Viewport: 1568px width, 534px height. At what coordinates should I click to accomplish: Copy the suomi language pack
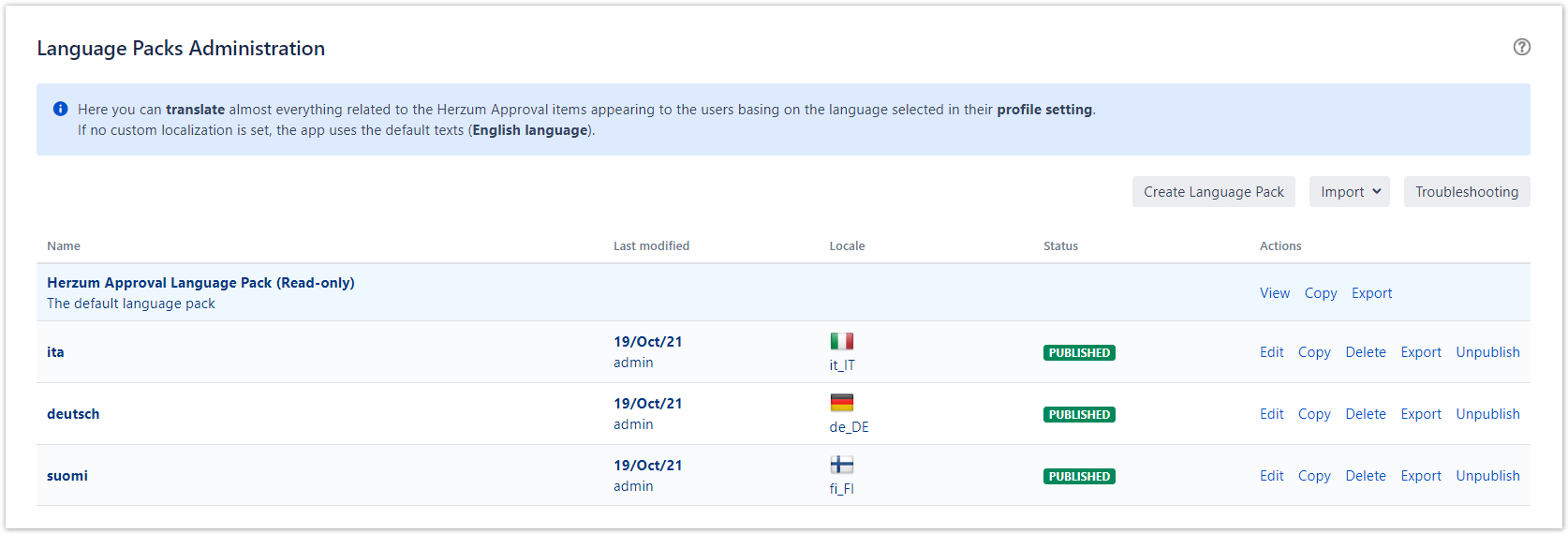click(1314, 476)
